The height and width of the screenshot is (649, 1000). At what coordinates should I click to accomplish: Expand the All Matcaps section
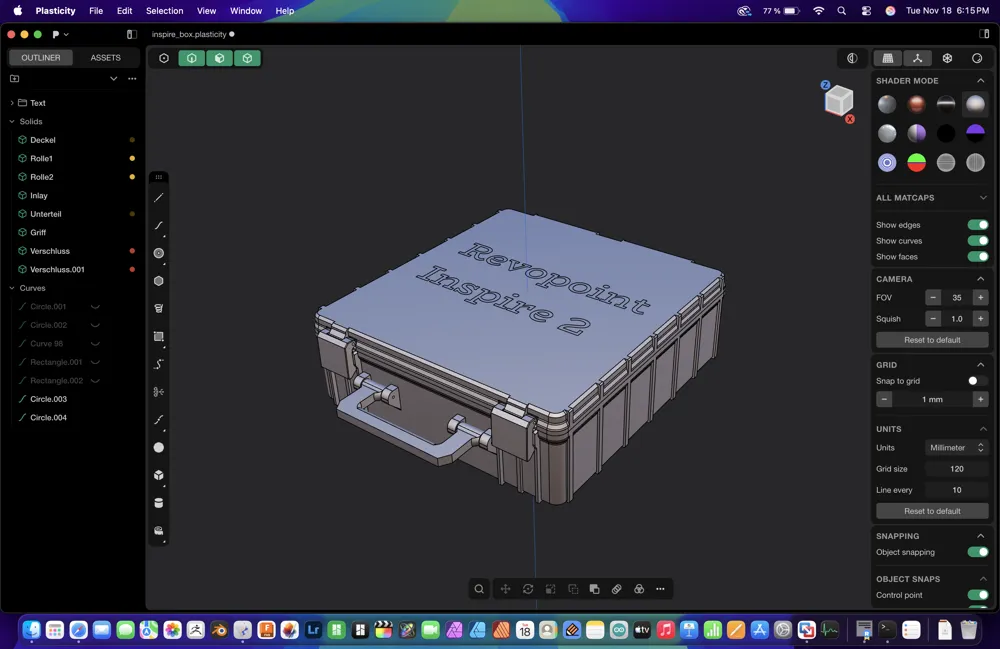click(x=983, y=198)
